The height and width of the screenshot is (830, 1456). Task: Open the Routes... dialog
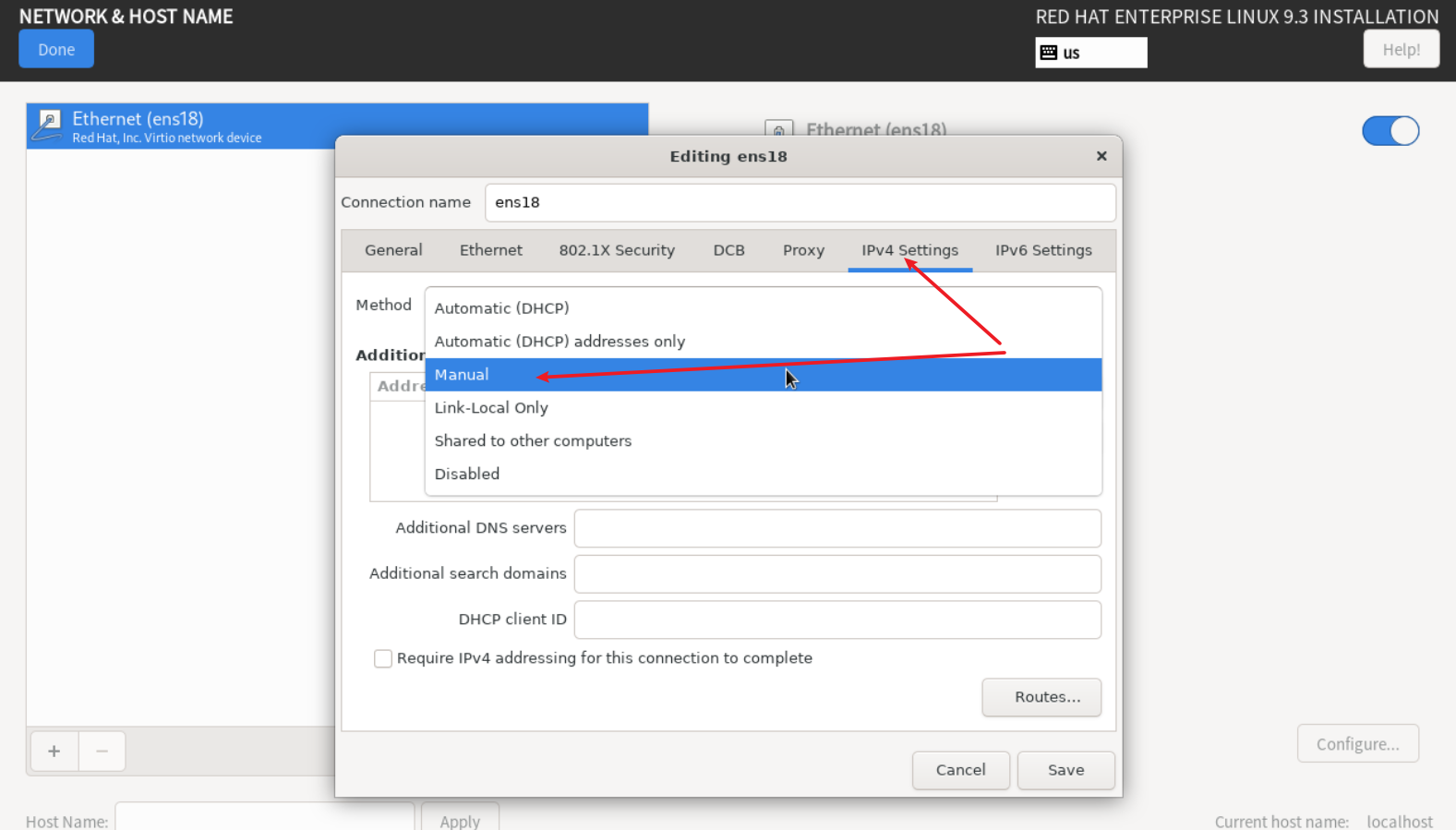pyautogui.click(x=1041, y=697)
